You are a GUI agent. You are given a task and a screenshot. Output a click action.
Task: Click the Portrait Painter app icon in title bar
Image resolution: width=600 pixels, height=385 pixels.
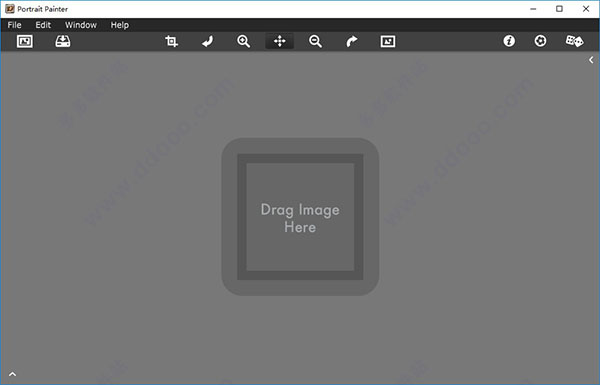[10, 9]
